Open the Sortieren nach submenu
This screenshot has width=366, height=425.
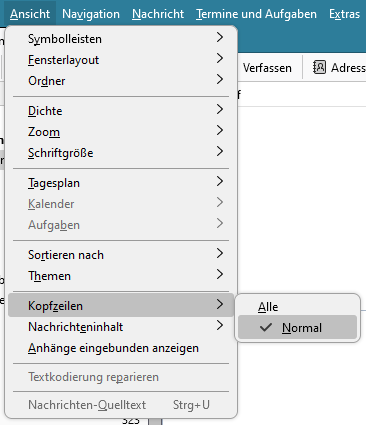tap(121, 255)
